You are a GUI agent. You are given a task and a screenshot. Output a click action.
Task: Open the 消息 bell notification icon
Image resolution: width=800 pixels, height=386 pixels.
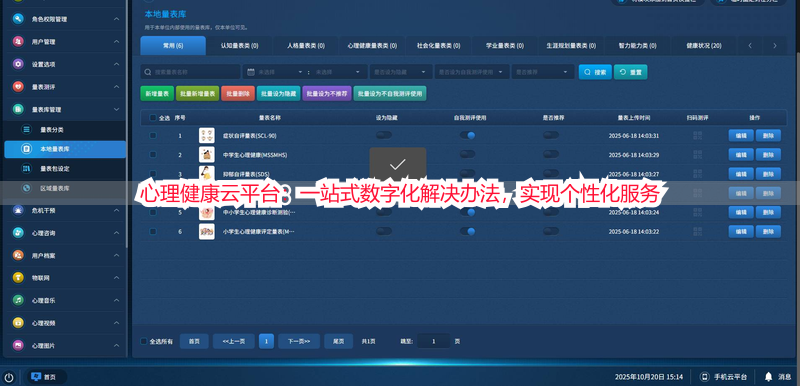pyautogui.click(x=768, y=377)
